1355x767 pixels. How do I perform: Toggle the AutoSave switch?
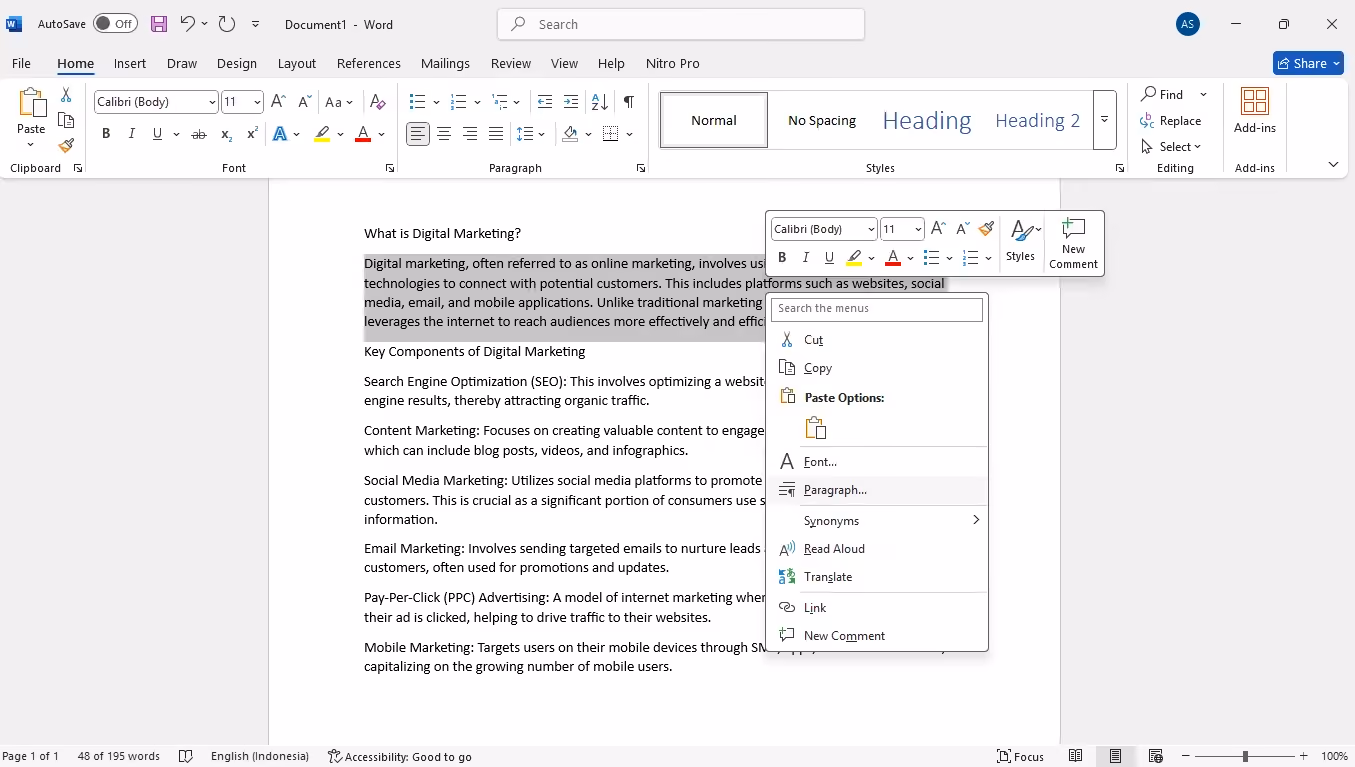[x=115, y=24]
